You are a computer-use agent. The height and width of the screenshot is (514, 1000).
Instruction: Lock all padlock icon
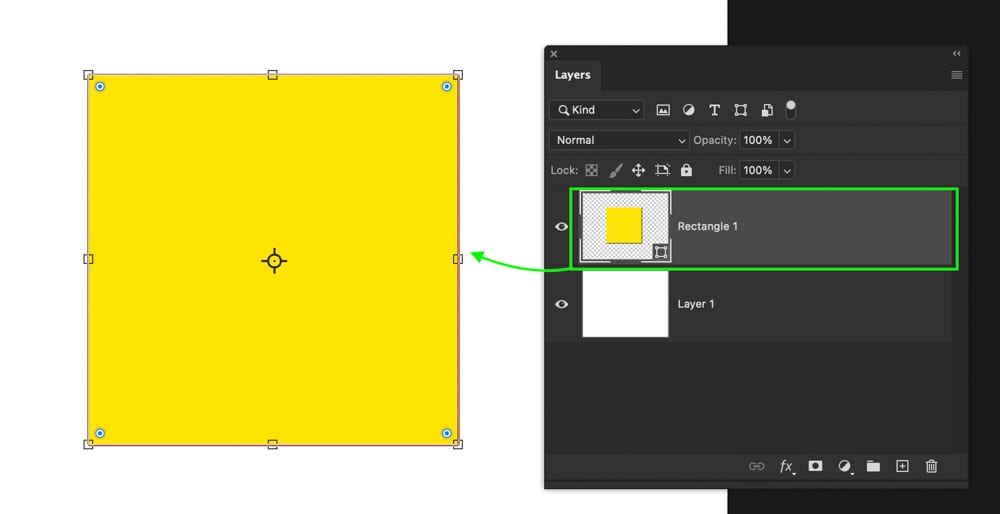pos(686,170)
